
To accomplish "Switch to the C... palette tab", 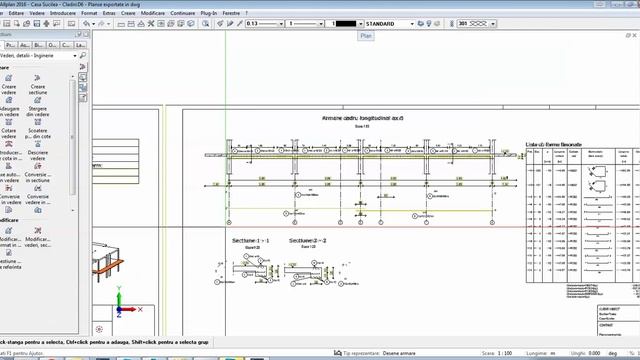I will point(66,45).
